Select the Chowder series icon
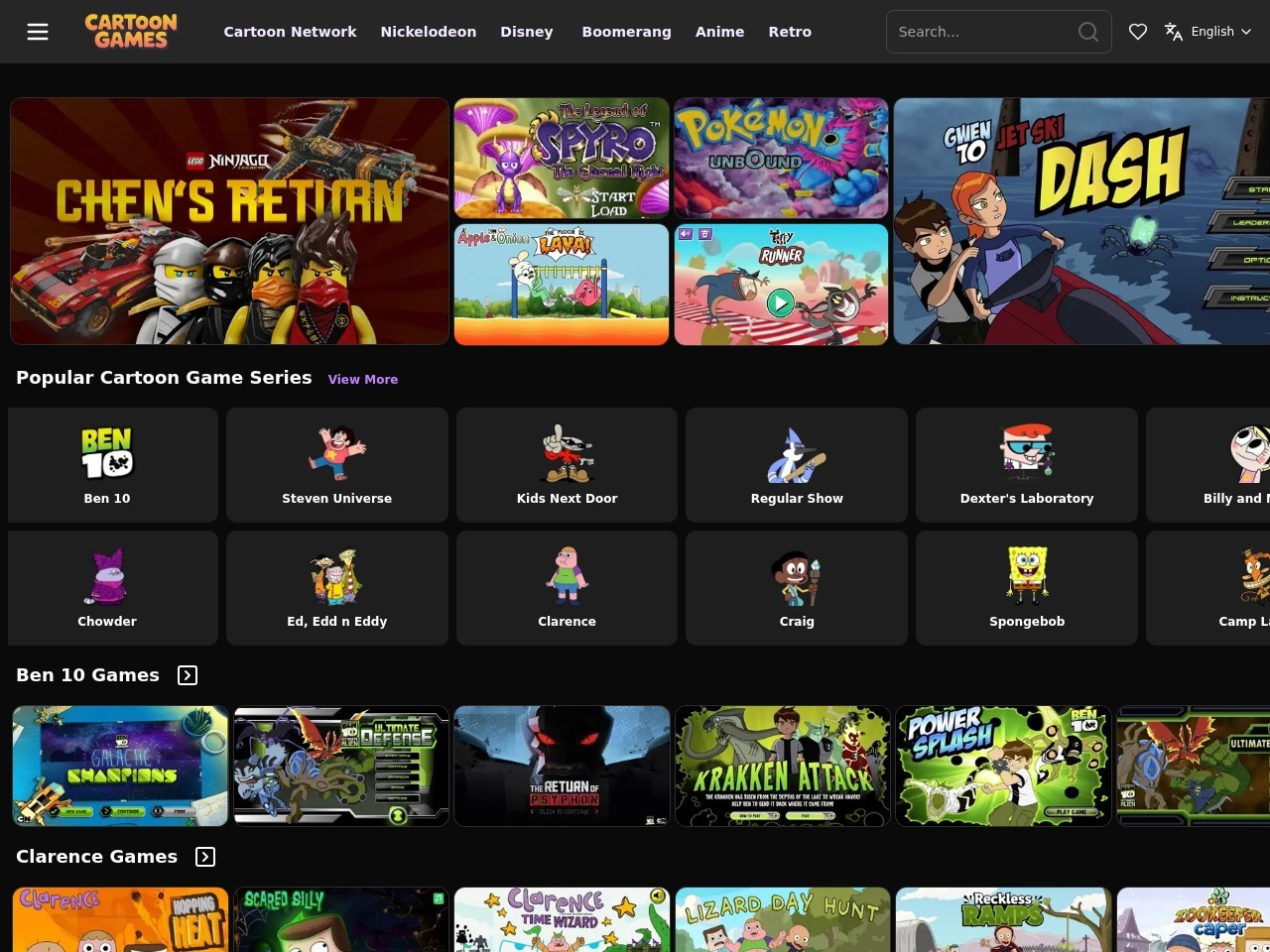Viewport: 1270px width, 952px height. pos(107,575)
